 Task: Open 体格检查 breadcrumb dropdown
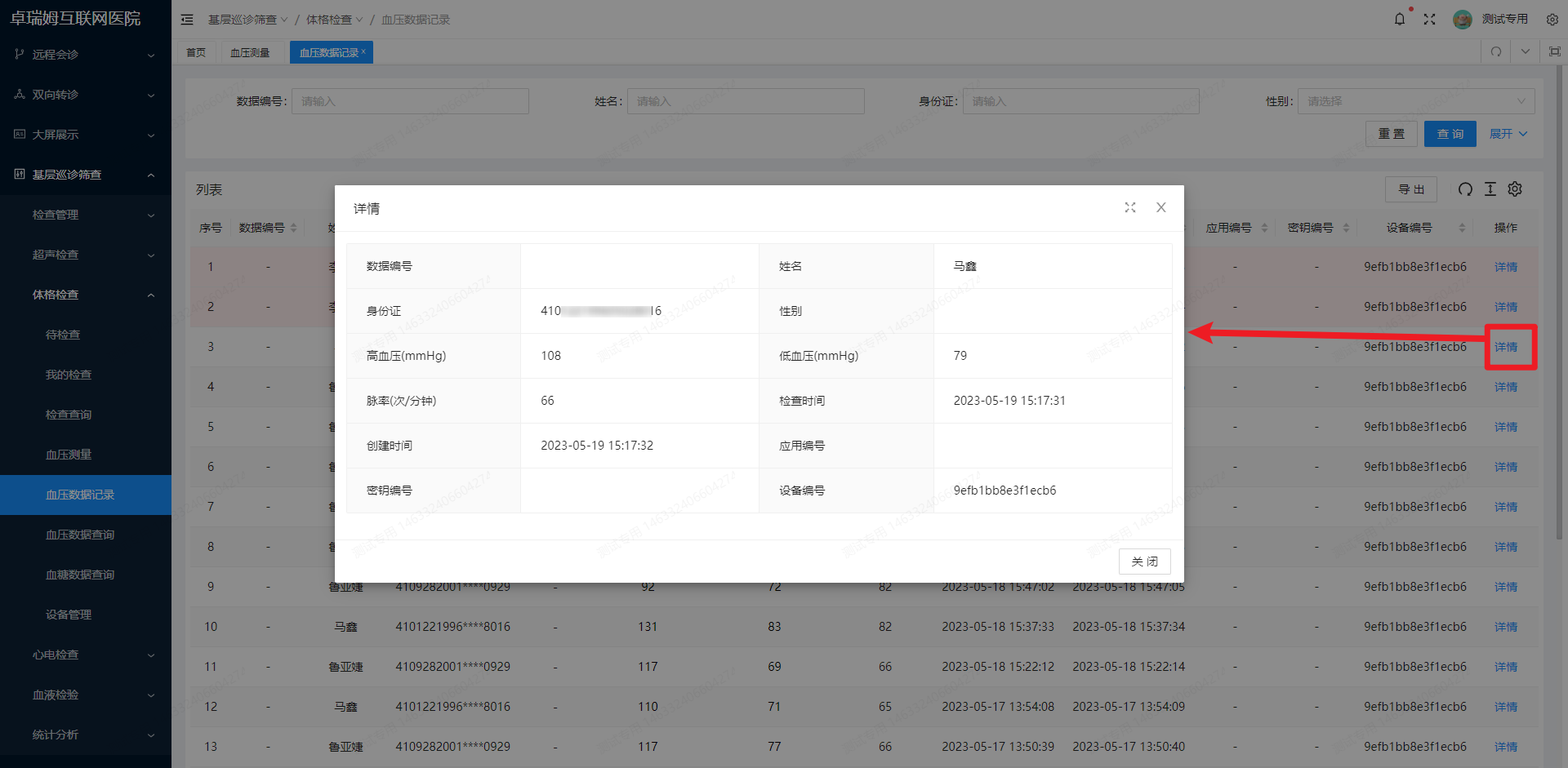click(x=334, y=20)
